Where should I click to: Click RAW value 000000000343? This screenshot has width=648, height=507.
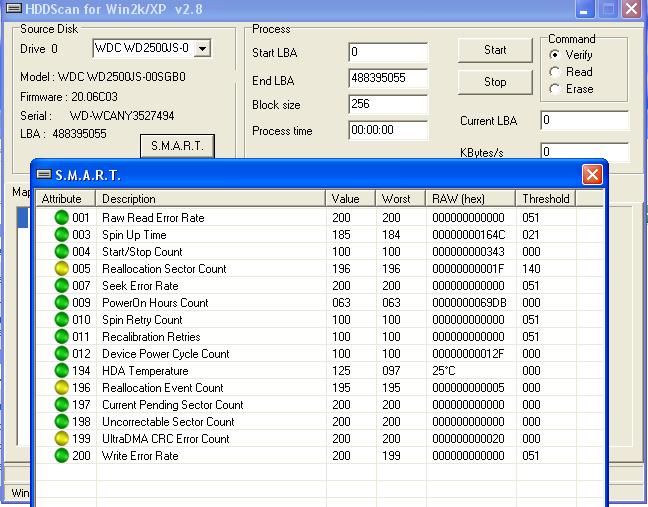pyautogui.click(x=468, y=252)
